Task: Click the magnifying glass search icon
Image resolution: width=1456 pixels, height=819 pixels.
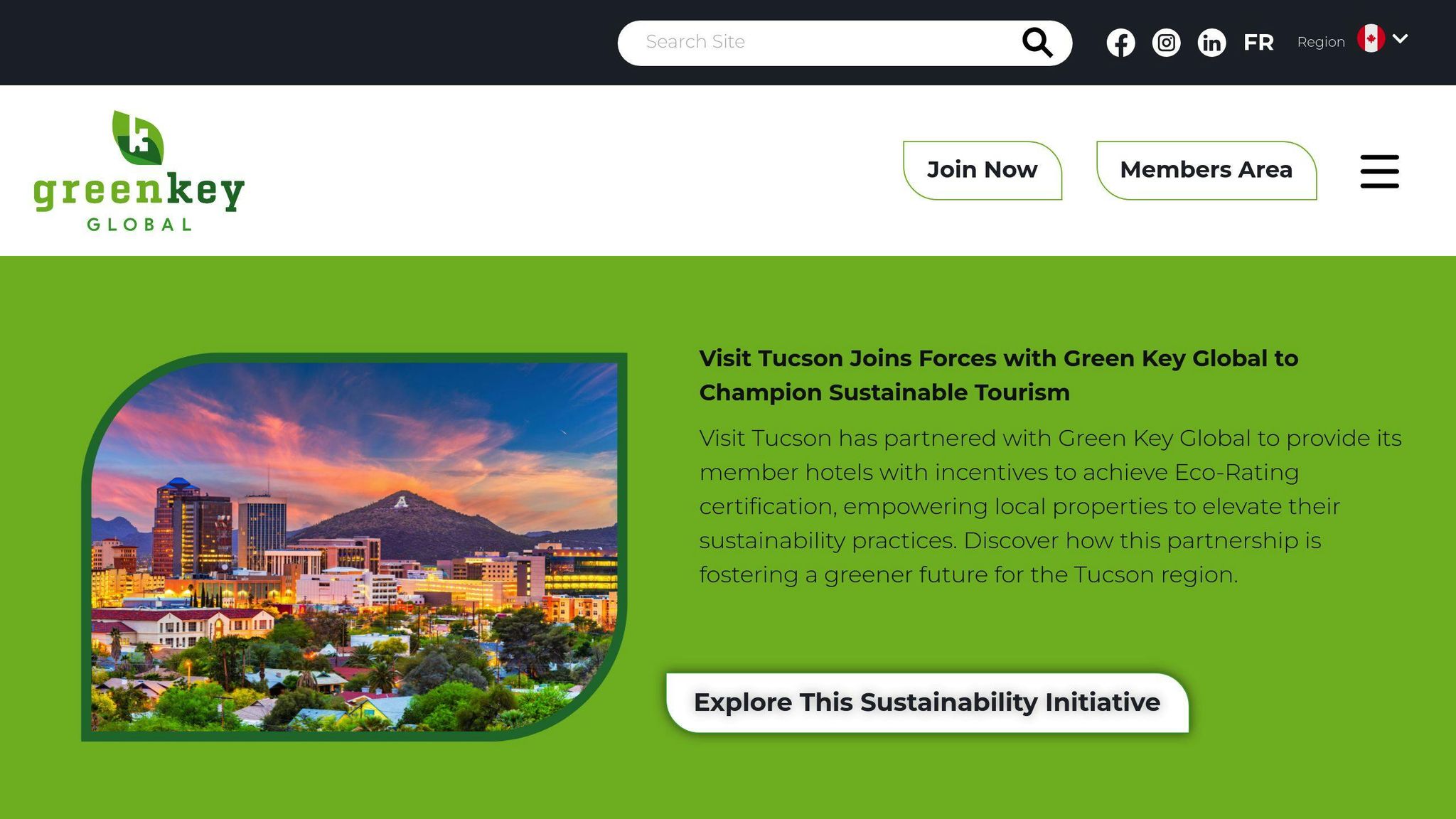Action: tap(1037, 43)
